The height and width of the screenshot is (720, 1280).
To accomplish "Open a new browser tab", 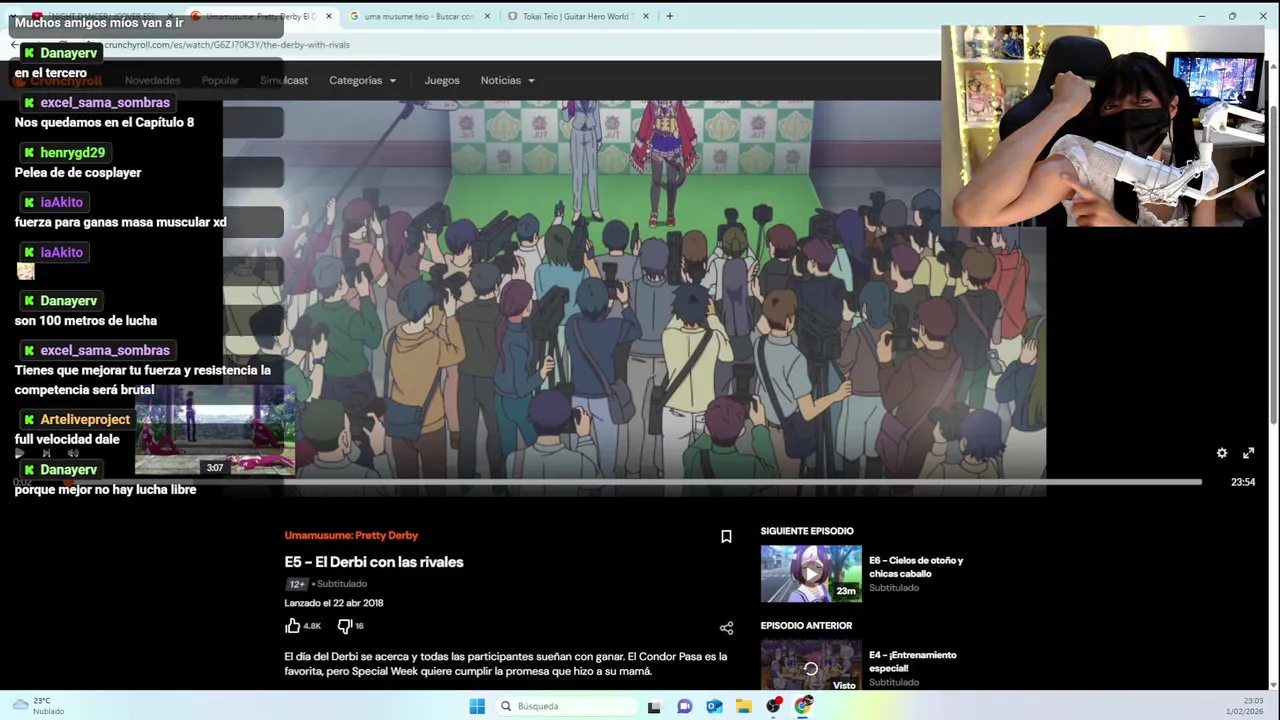I will (669, 16).
